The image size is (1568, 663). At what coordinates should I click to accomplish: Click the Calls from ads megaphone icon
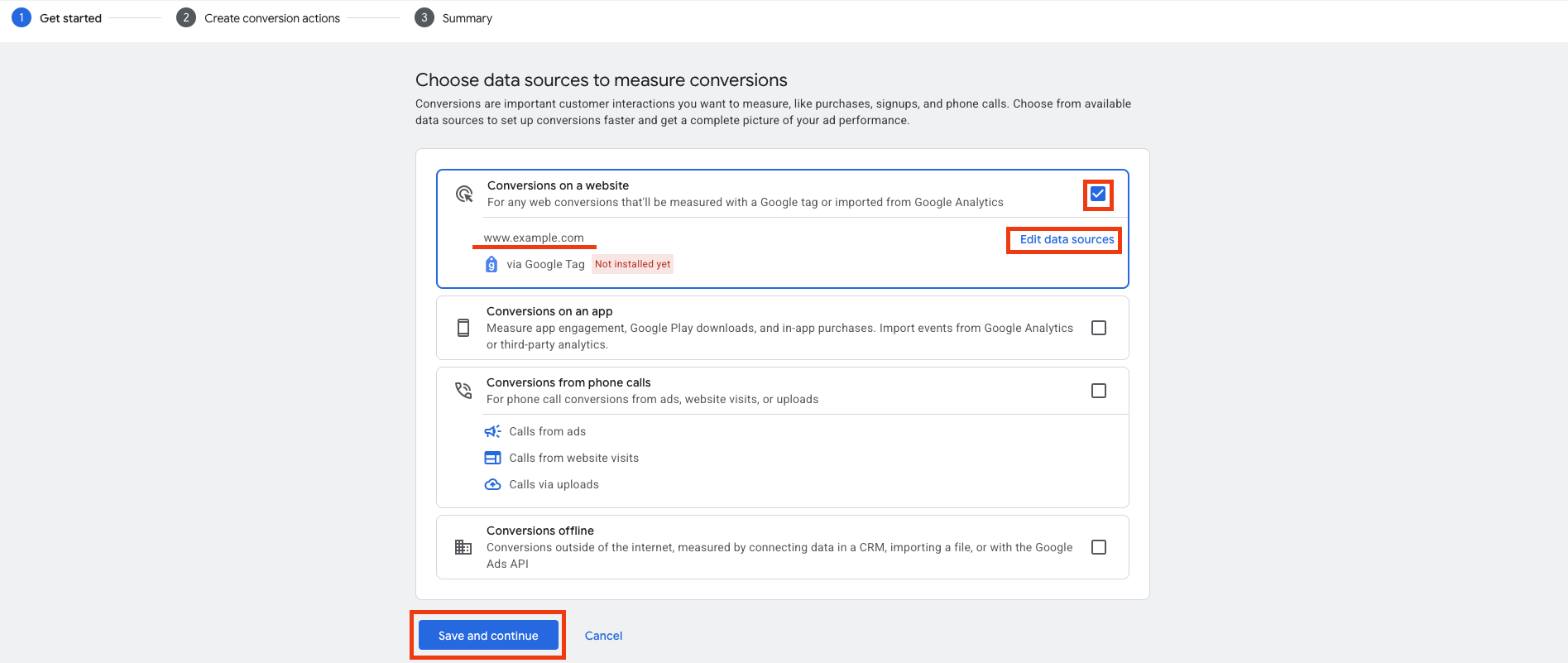[x=492, y=431]
